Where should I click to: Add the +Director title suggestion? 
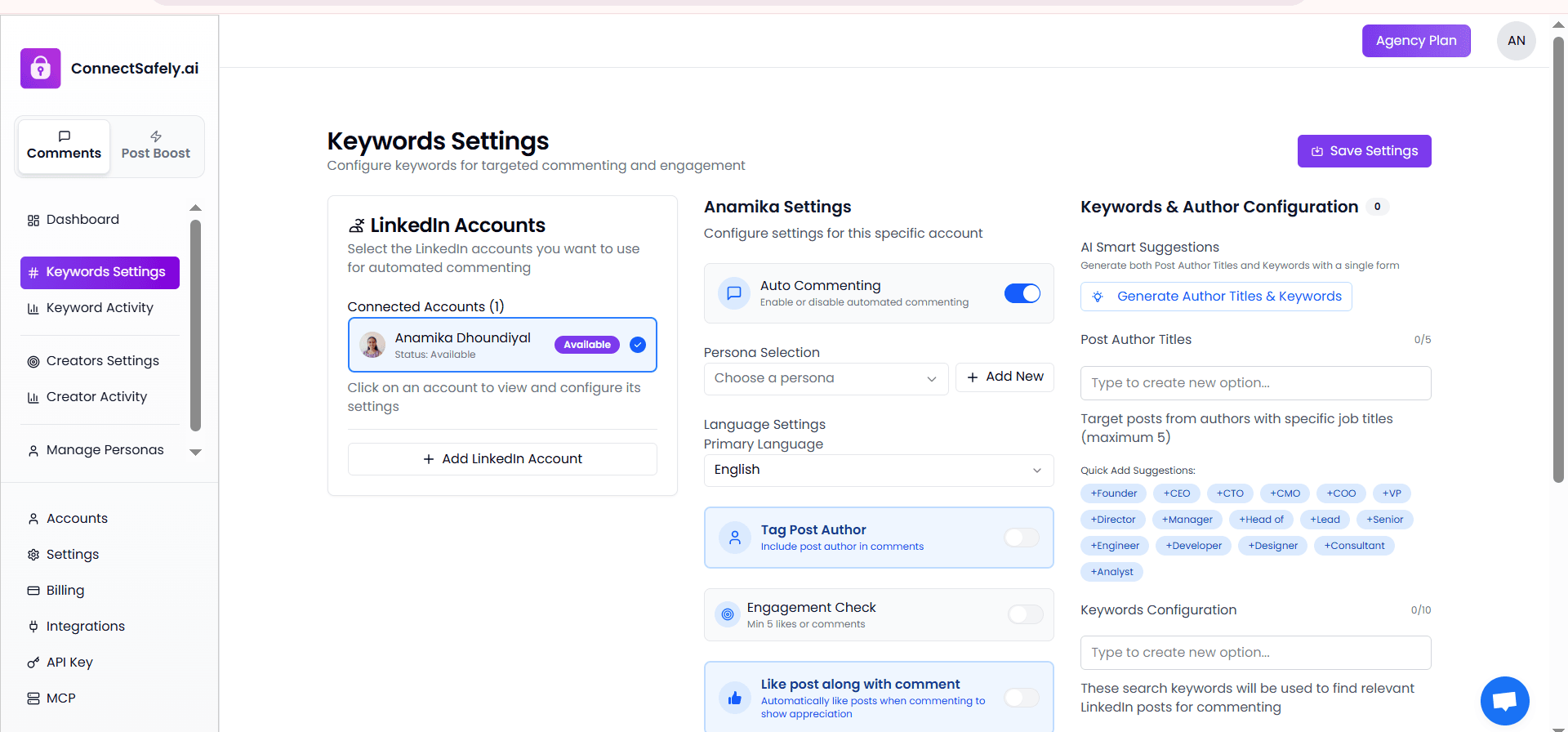click(x=1113, y=520)
